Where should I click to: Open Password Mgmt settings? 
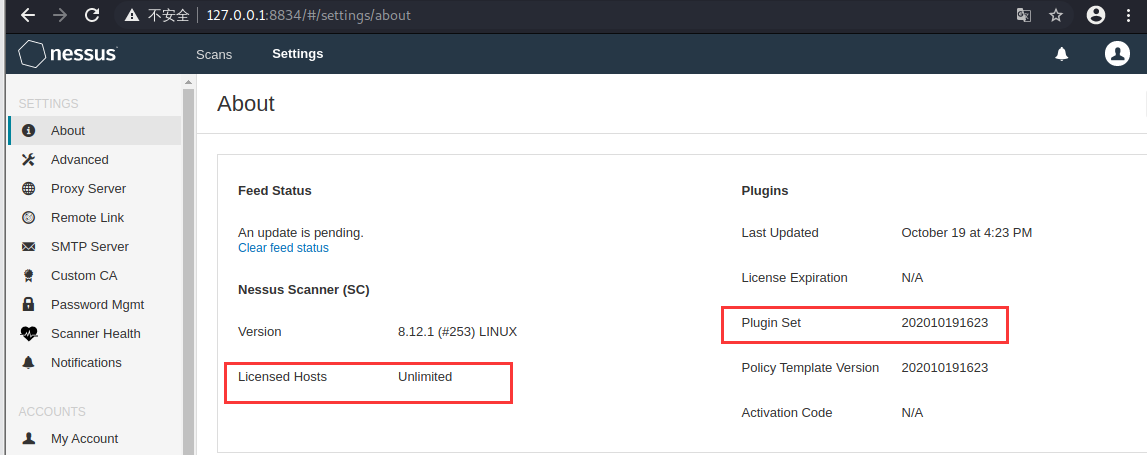95,304
